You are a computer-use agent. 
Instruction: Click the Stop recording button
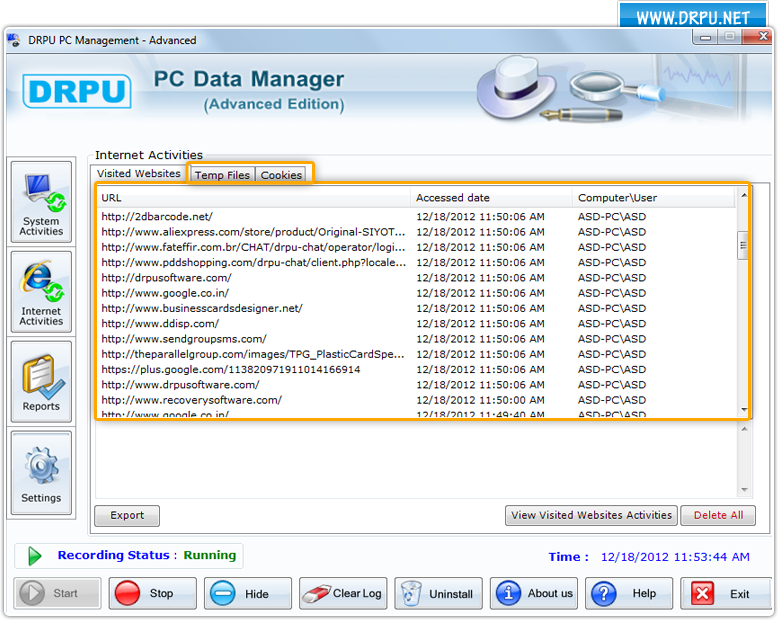(152, 593)
